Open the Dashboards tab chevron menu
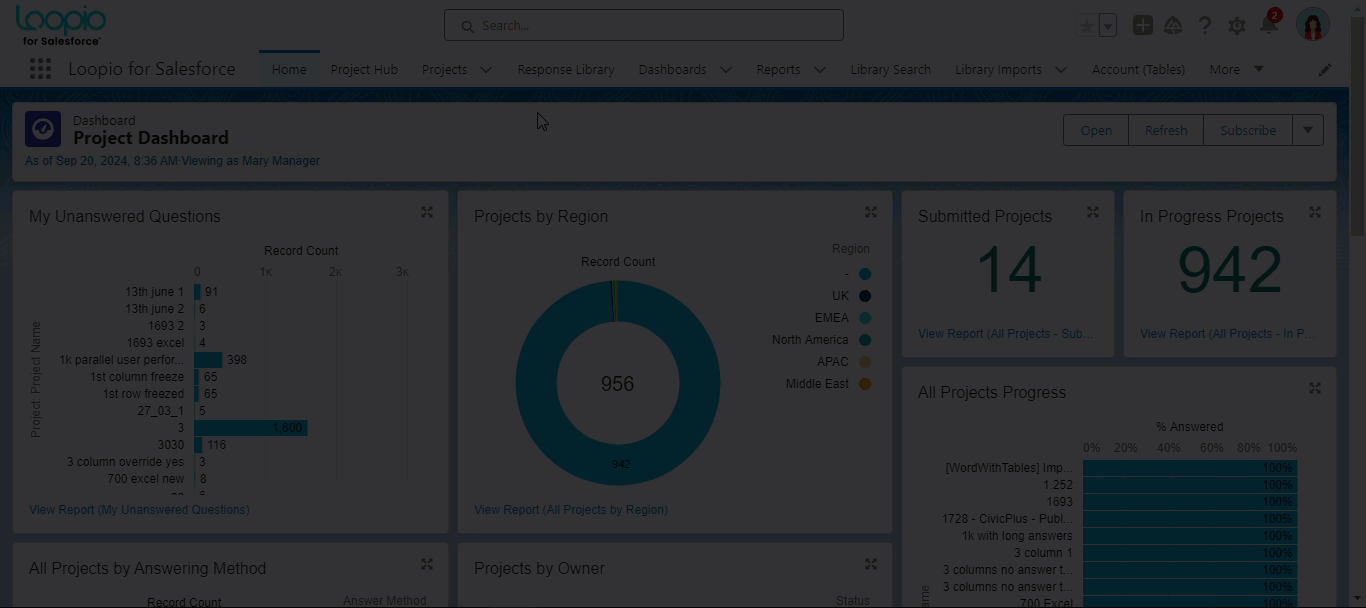 pyautogui.click(x=726, y=70)
